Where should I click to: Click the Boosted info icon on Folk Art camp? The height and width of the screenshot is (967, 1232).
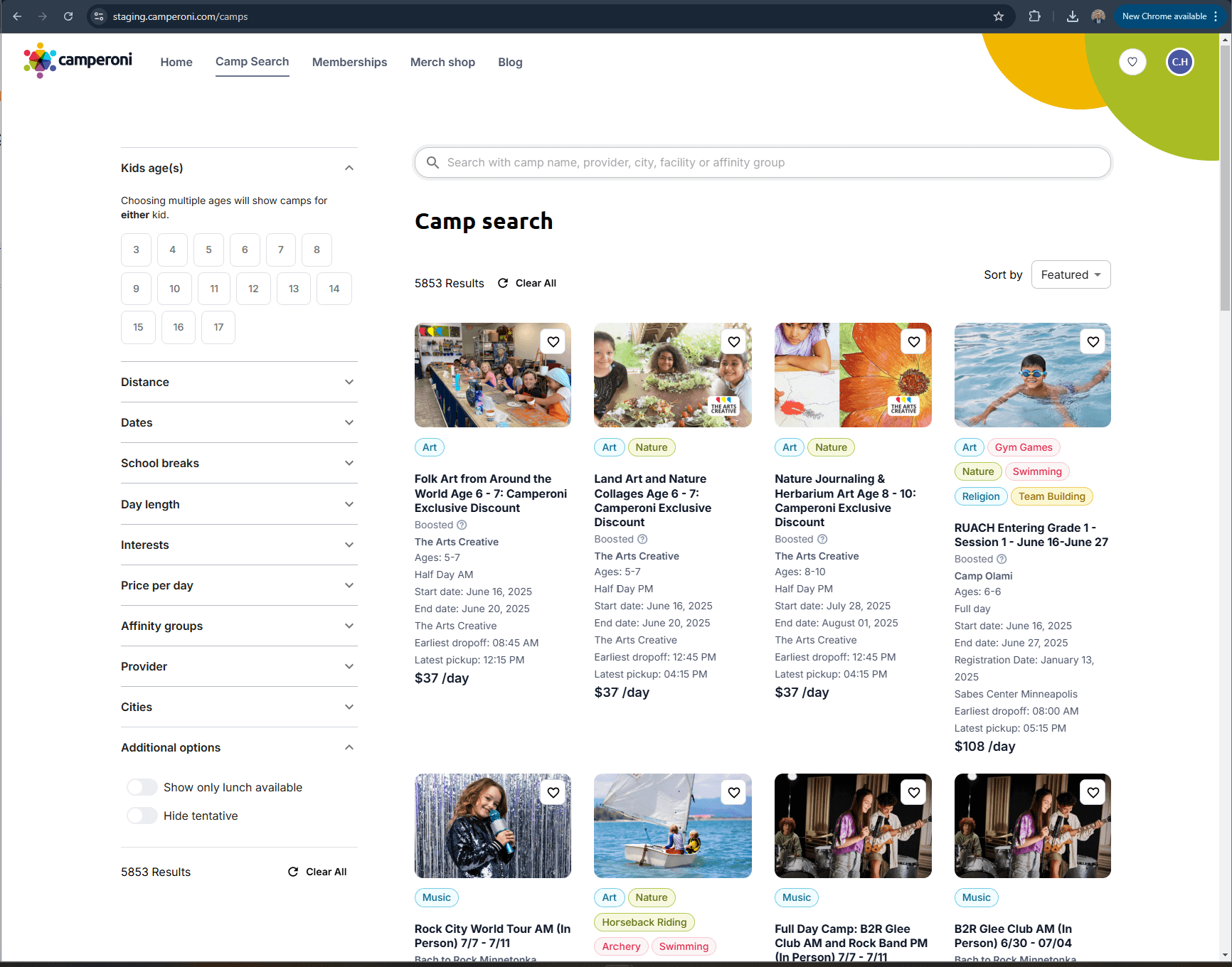[462, 525]
